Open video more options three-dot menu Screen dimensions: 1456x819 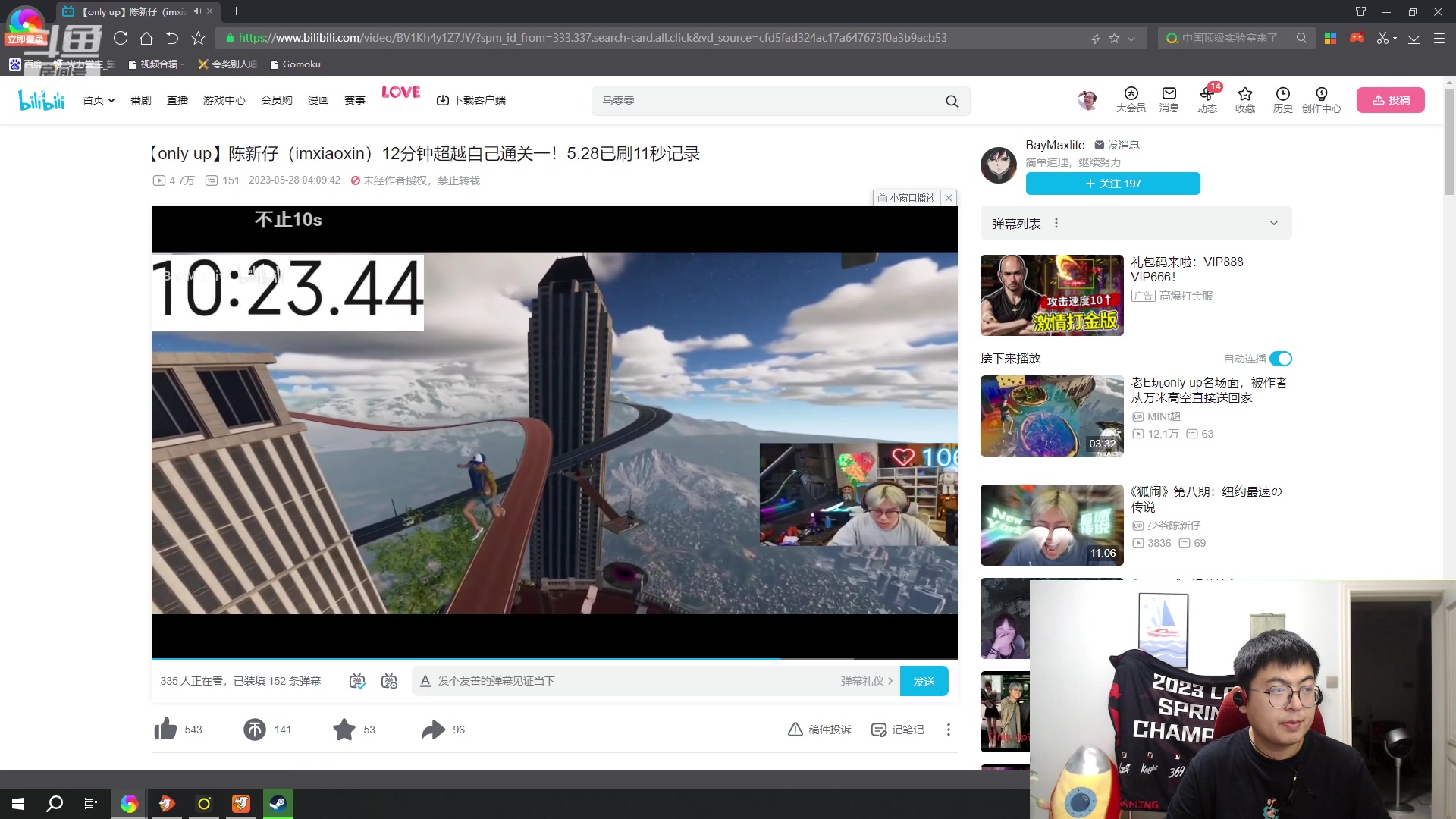pyautogui.click(x=948, y=729)
